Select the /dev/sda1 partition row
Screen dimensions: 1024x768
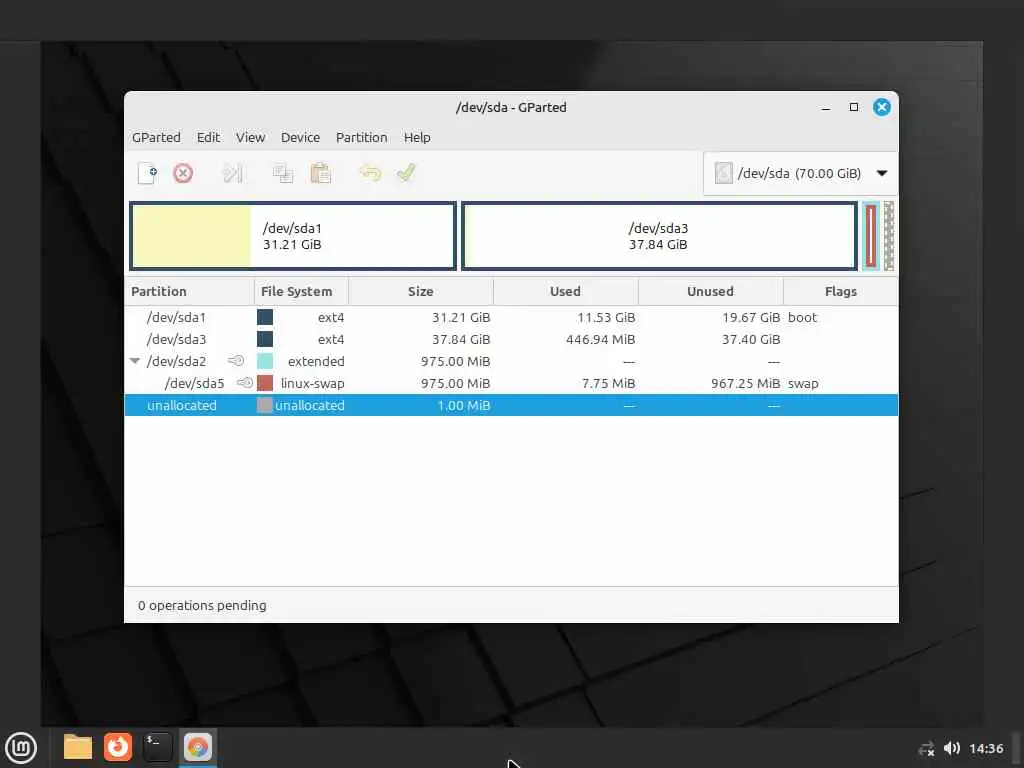(511, 317)
